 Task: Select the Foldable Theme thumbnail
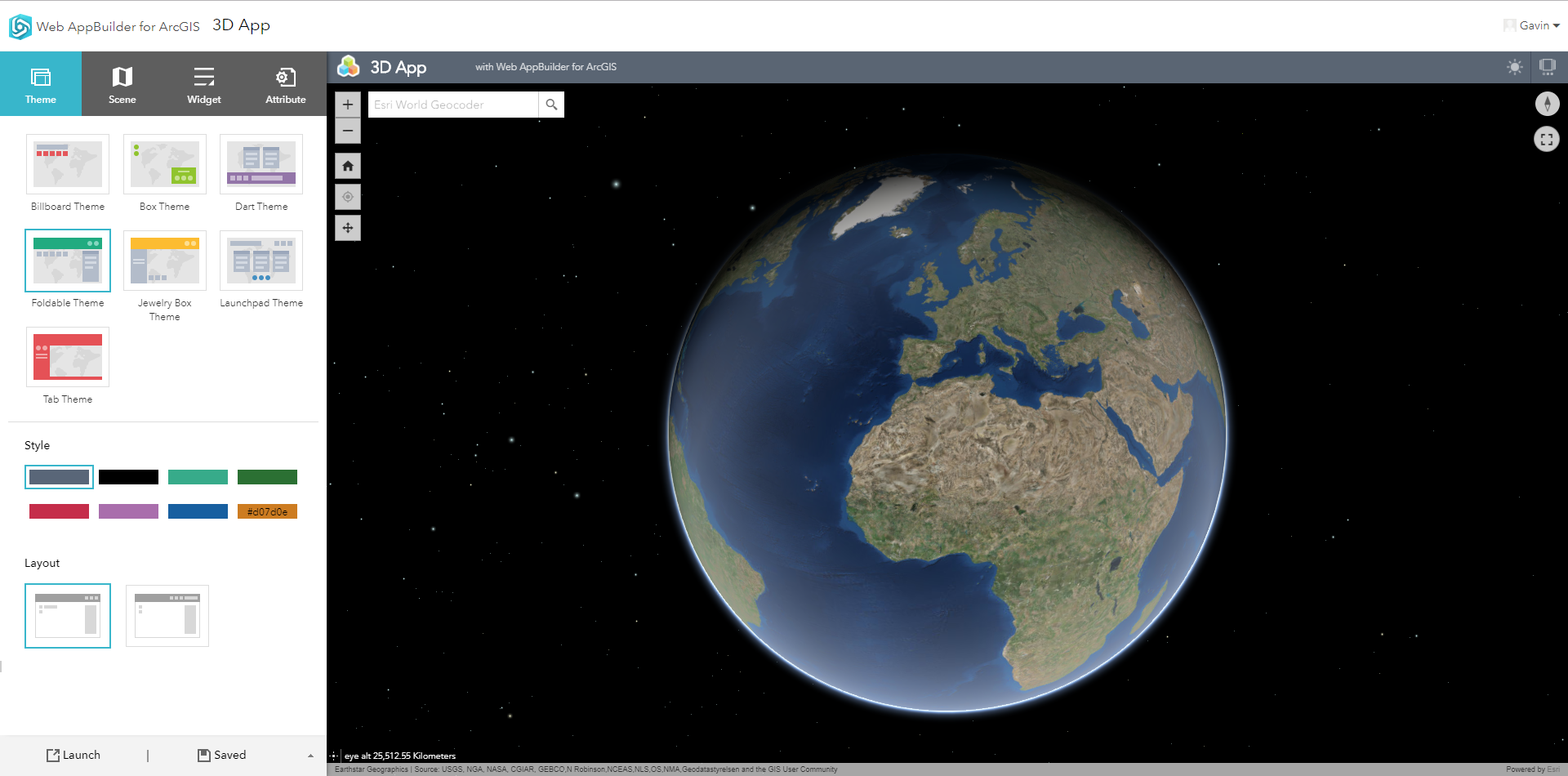[68, 261]
